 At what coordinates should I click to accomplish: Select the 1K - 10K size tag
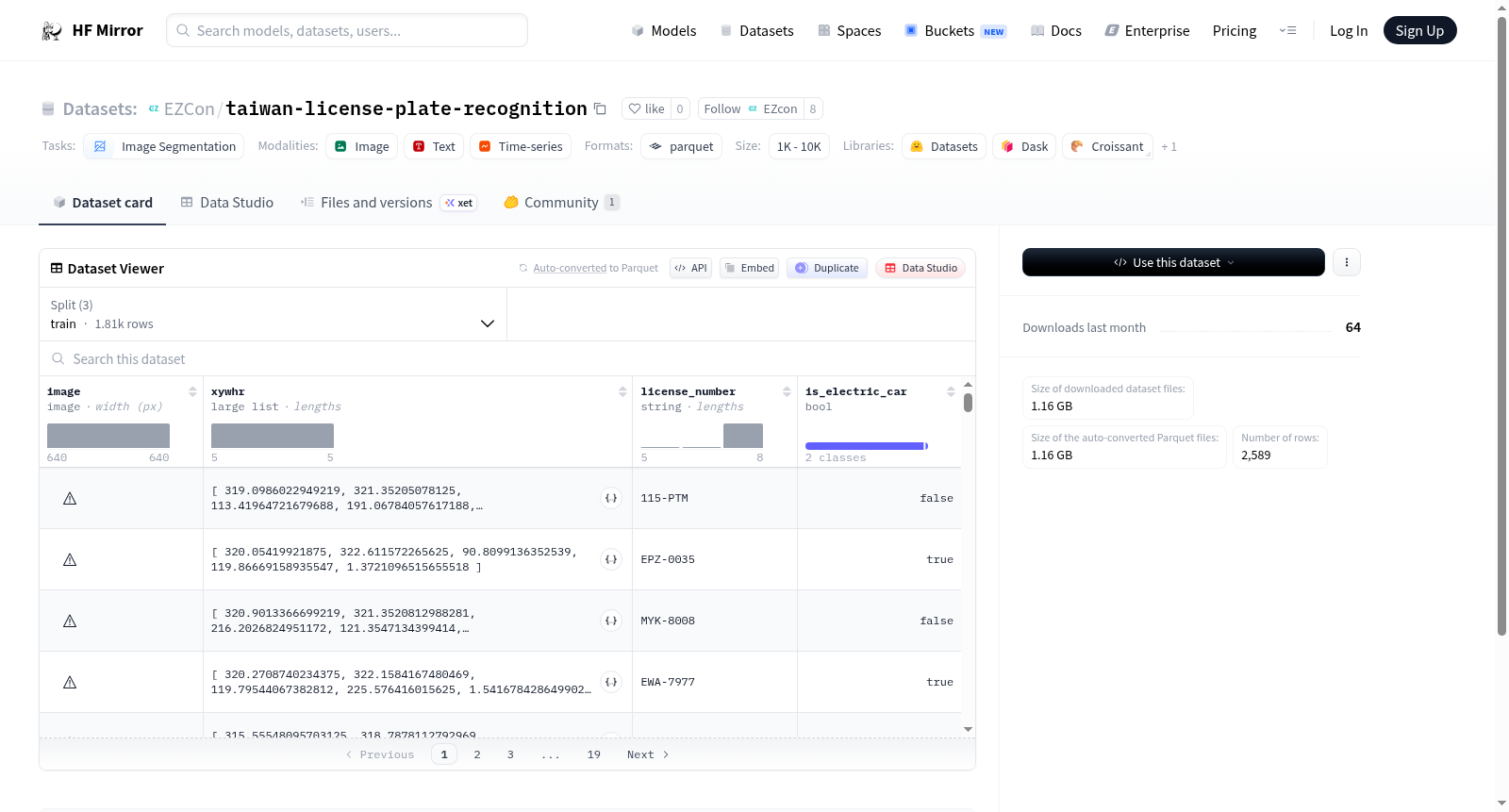coord(799,146)
